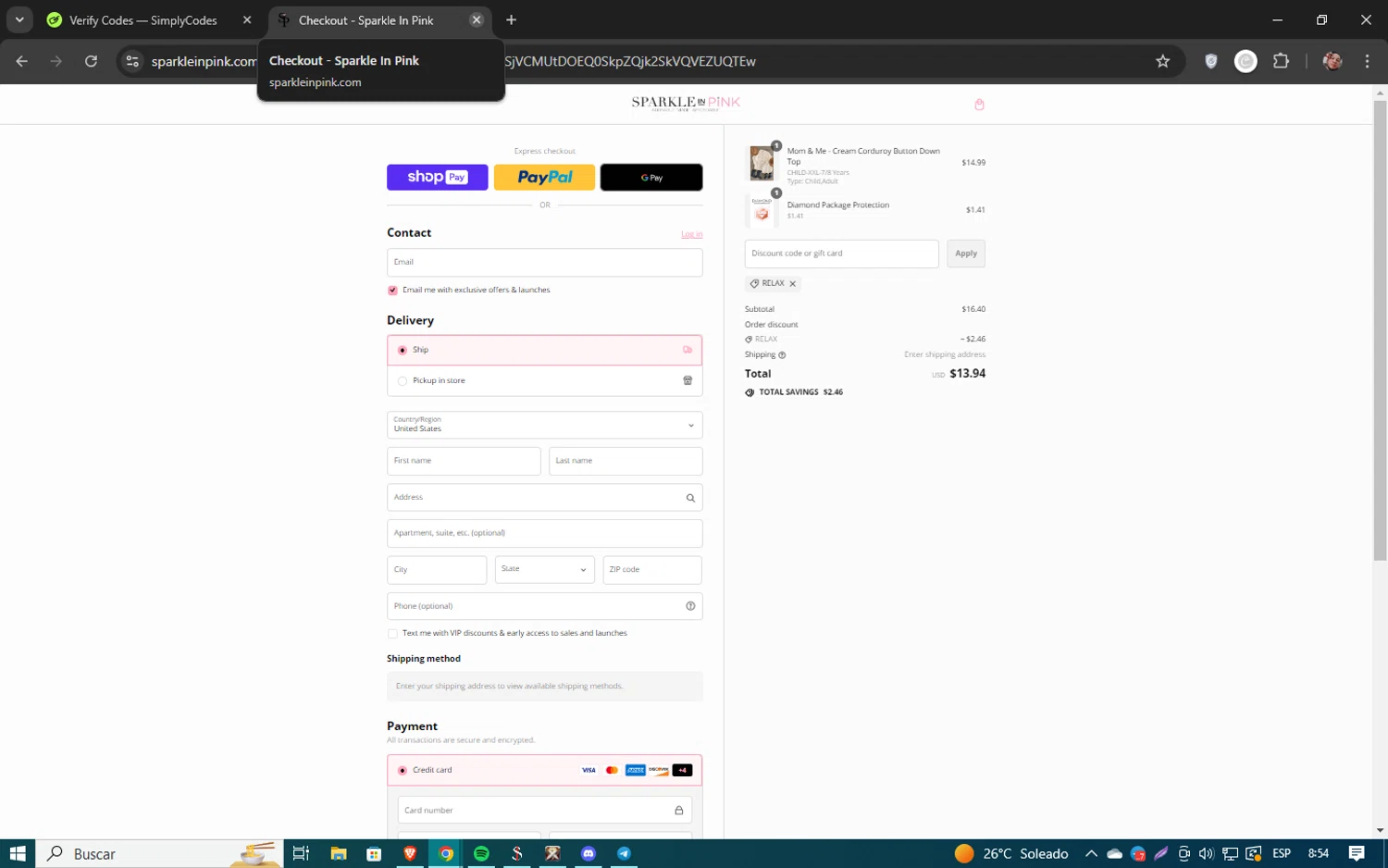This screenshot has width=1388, height=868.
Task: Pay with the PayPal button
Action: (544, 177)
